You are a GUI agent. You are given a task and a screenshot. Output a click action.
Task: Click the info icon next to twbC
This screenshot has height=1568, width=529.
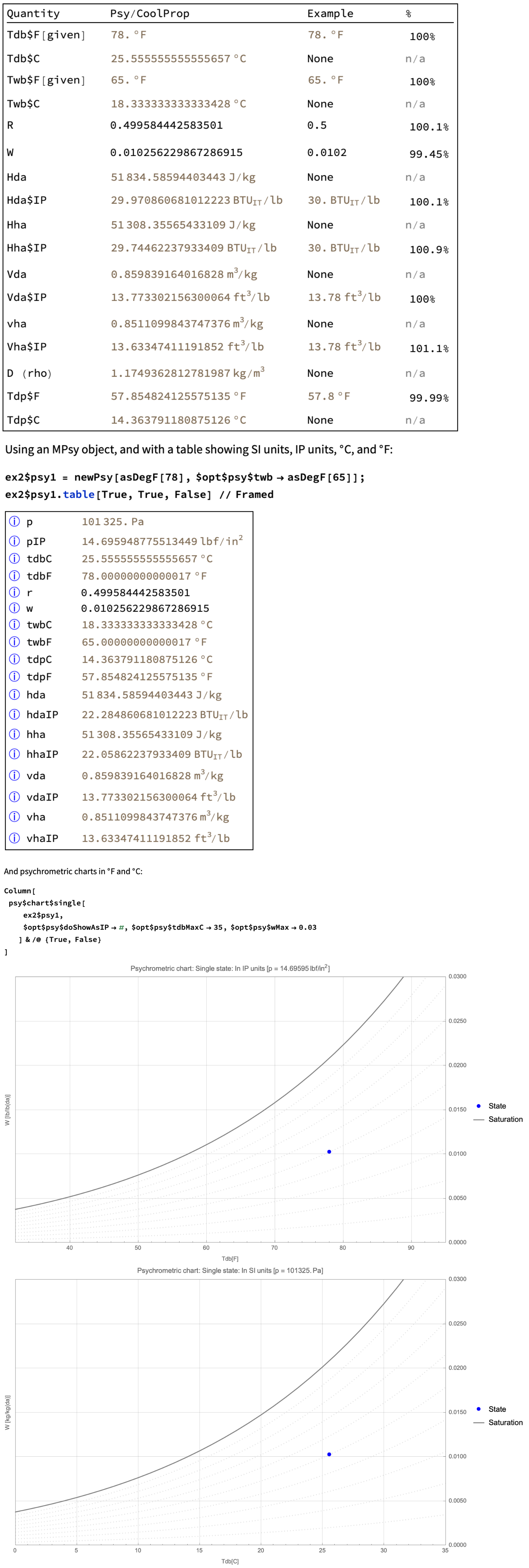point(14,625)
